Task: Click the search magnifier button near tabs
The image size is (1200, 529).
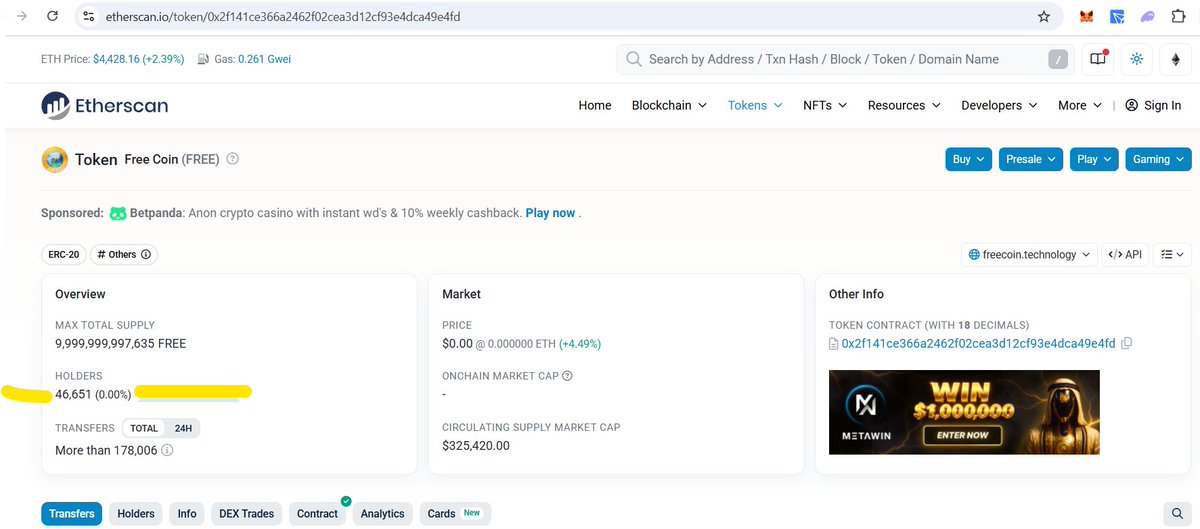Action: [1177, 514]
